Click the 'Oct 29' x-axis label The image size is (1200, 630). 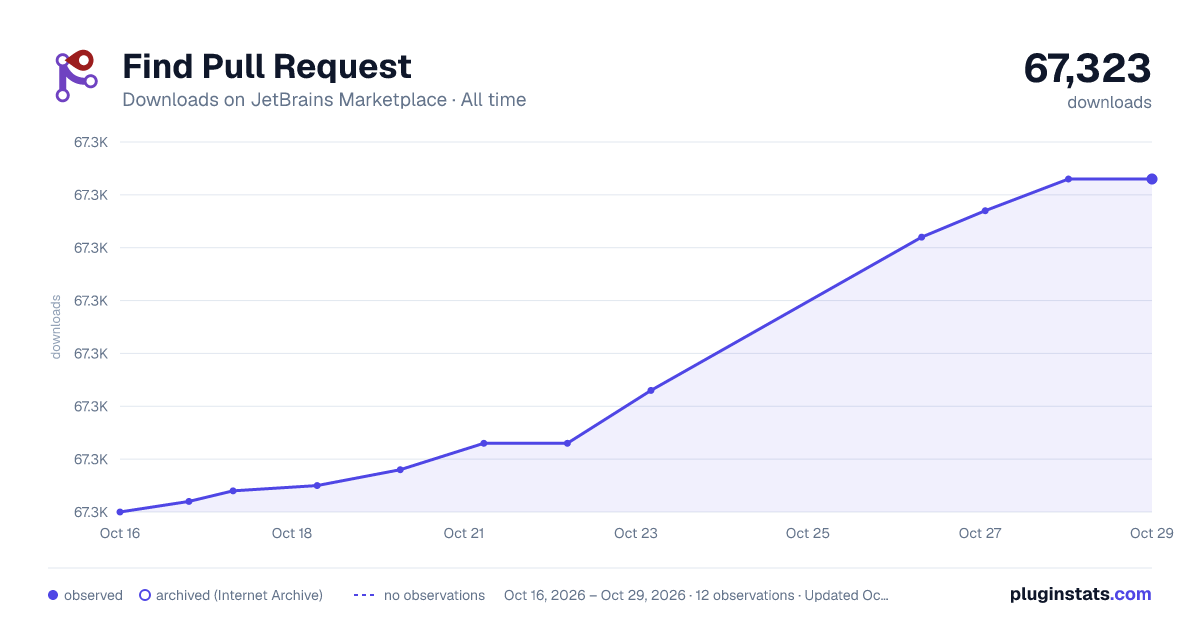(1150, 533)
